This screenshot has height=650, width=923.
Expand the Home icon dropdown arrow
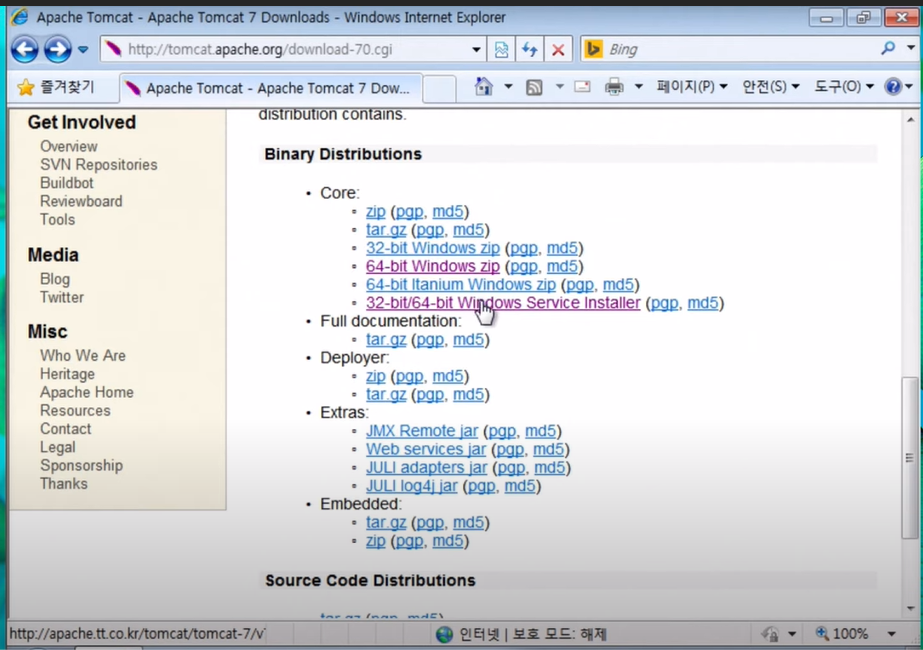point(508,87)
